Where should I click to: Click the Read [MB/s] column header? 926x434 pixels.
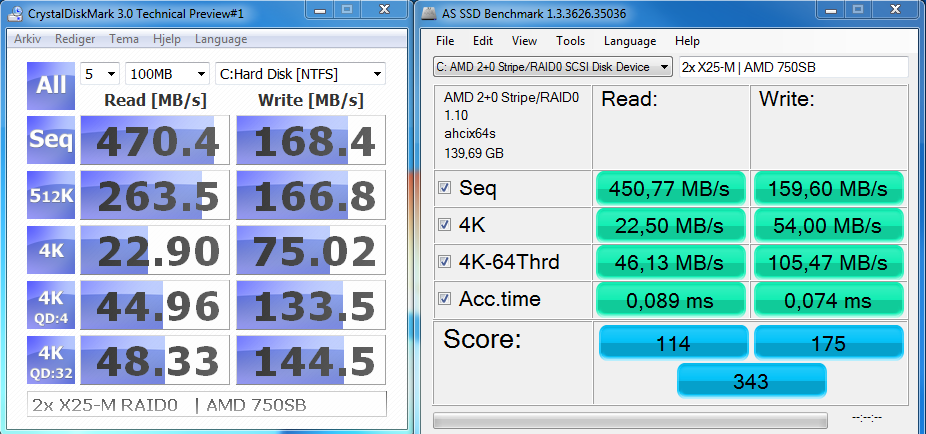pos(155,100)
